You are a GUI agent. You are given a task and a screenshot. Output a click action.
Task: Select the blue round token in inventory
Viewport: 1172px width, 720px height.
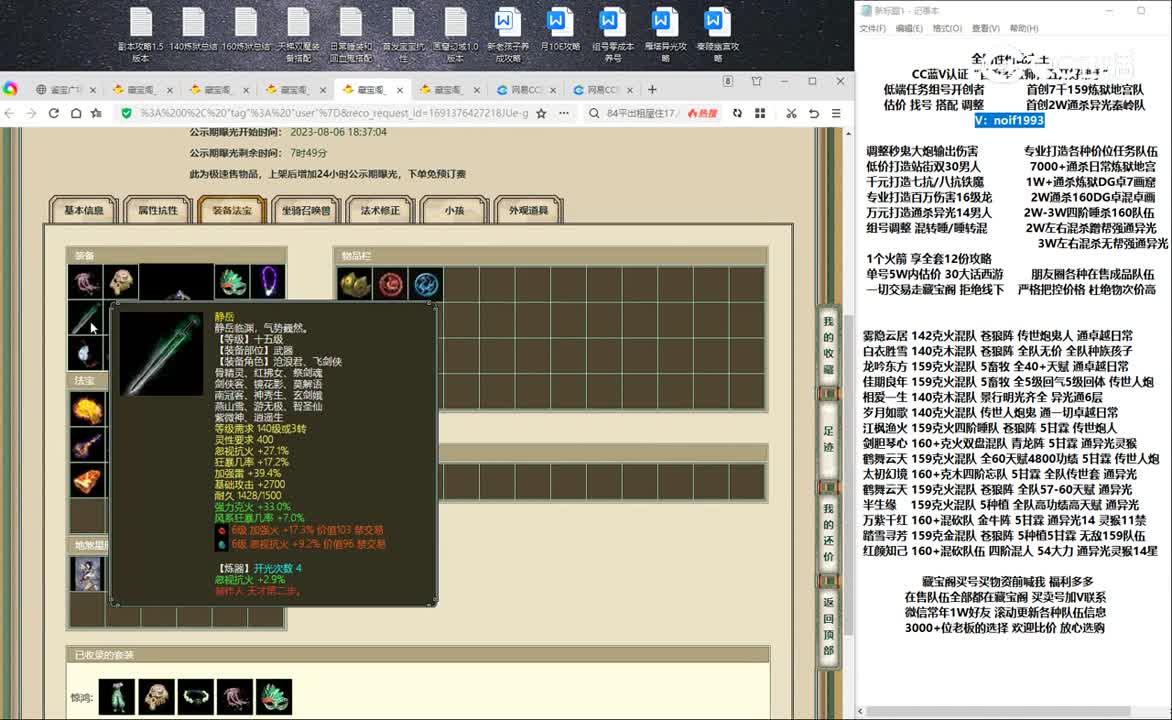click(x=426, y=284)
